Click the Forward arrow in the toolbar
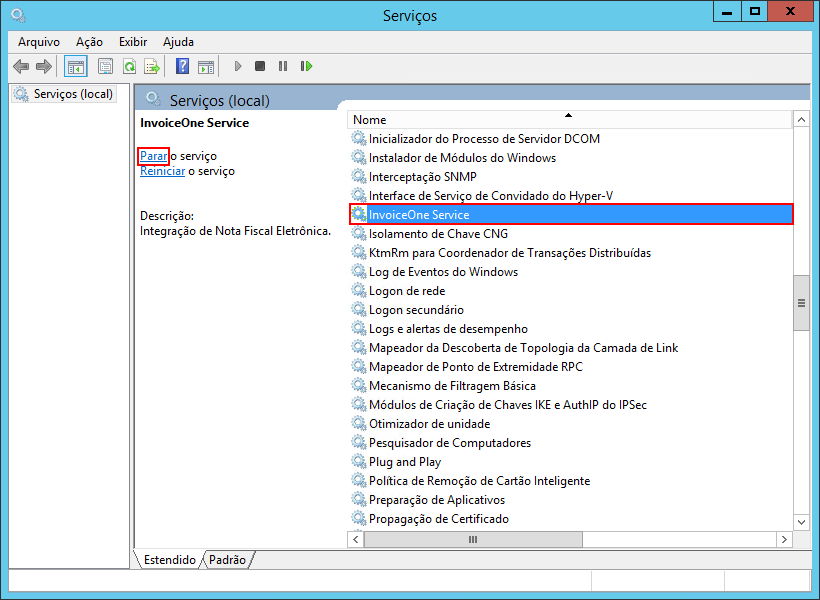 [x=44, y=66]
